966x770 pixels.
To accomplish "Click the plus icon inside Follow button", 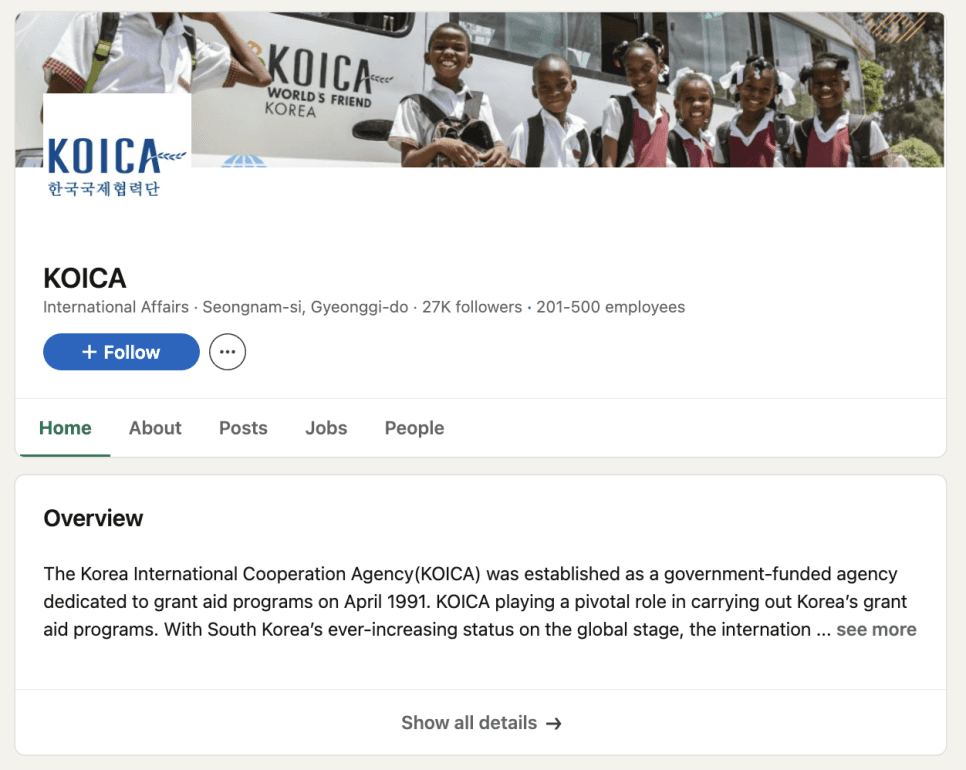I will (x=89, y=352).
